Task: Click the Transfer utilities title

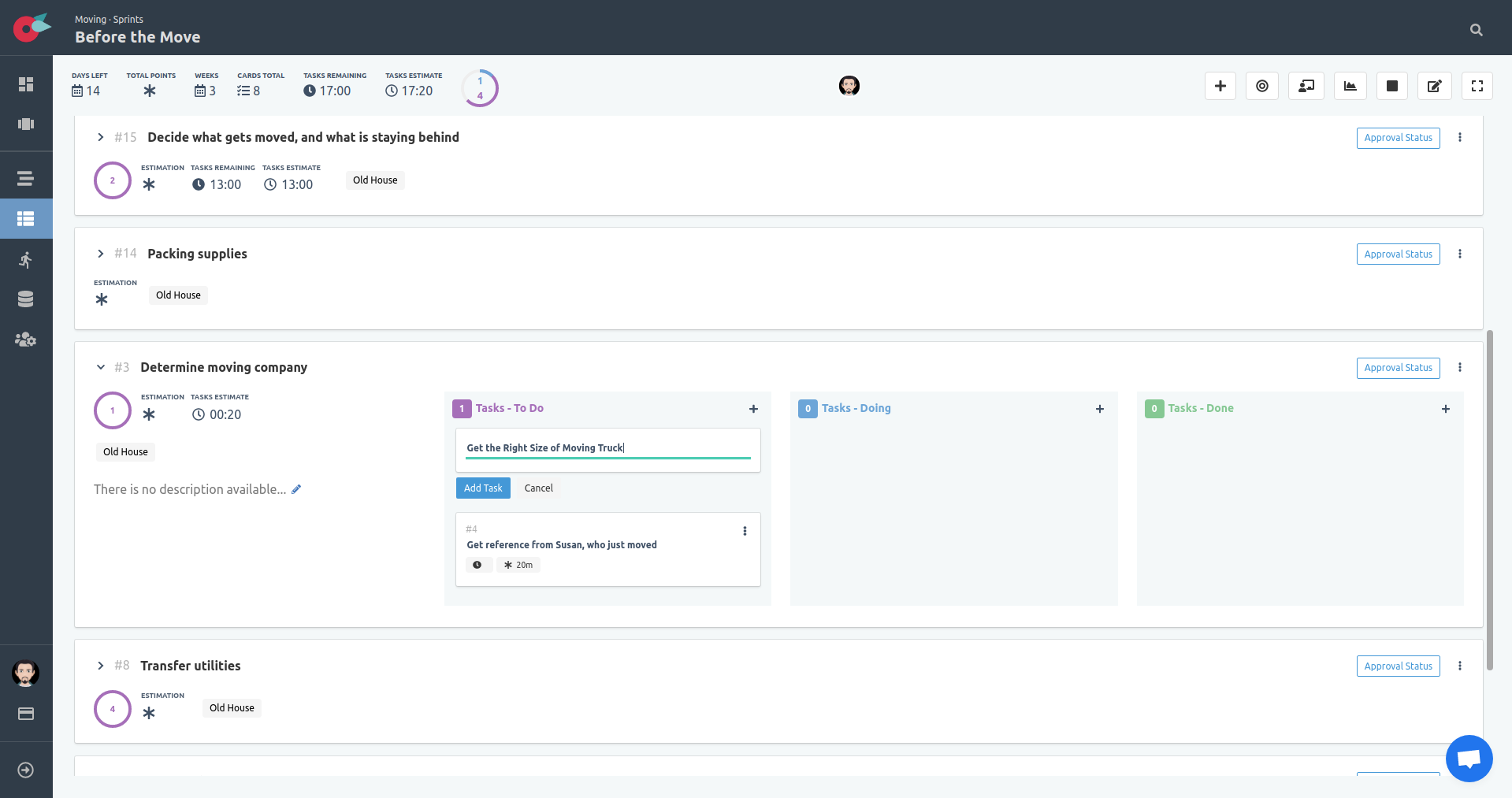Action: click(191, 666)
